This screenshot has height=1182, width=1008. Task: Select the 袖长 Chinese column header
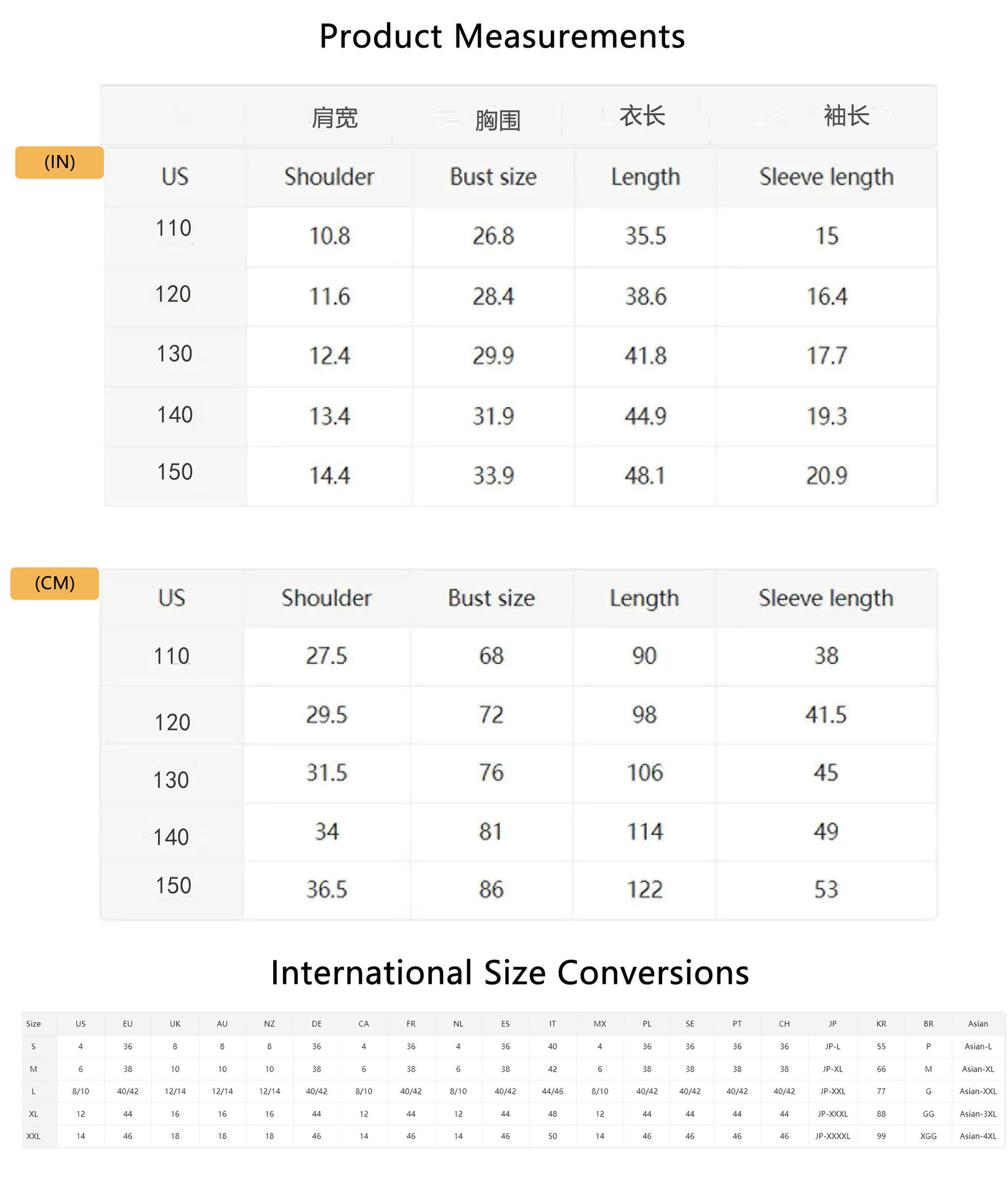847,115
